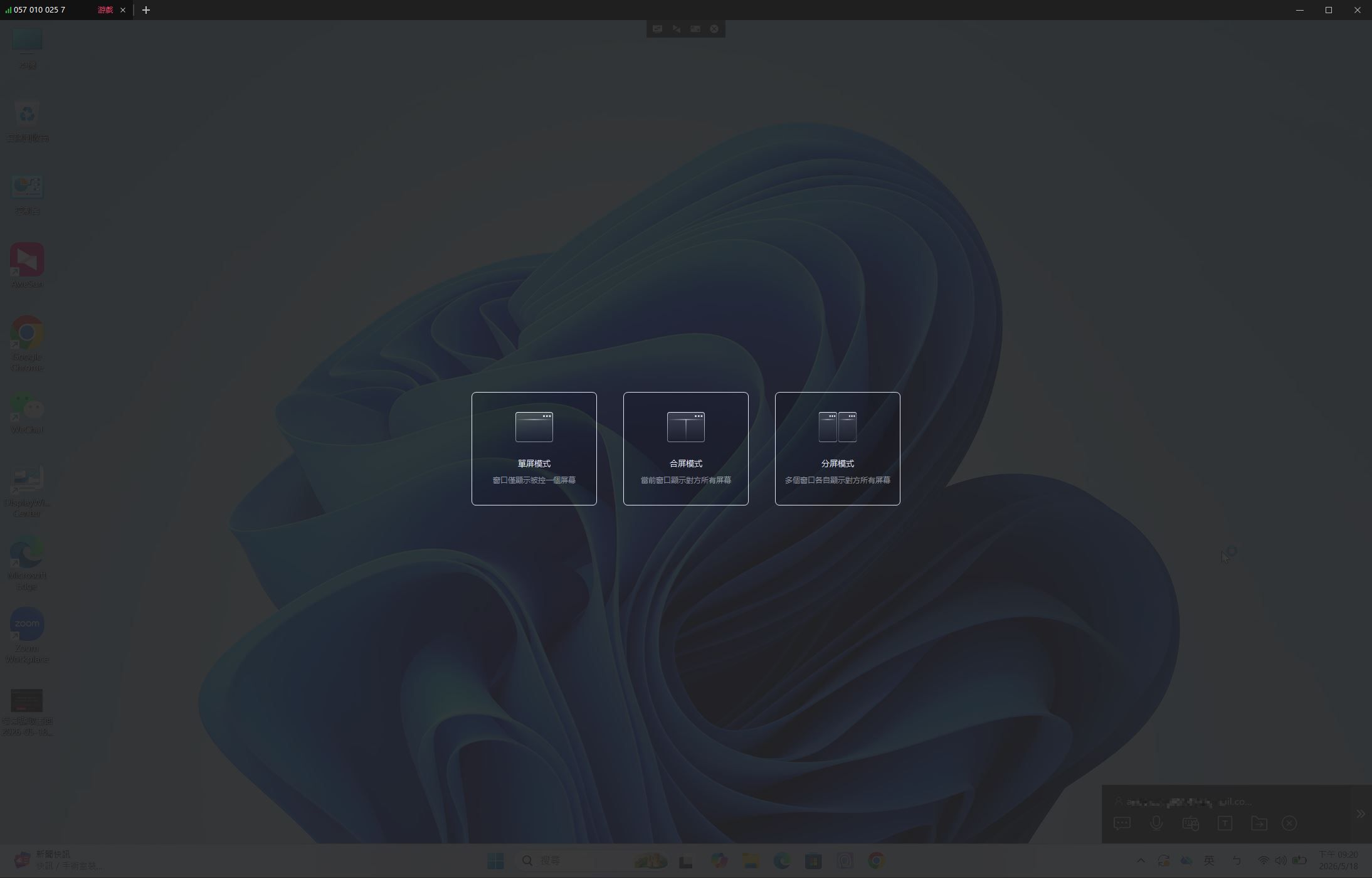Click the OneDrive cloud icon in the system tray
This screenshot has height=878, width=1372.
pyautogui.click(x=1186, y=860)
